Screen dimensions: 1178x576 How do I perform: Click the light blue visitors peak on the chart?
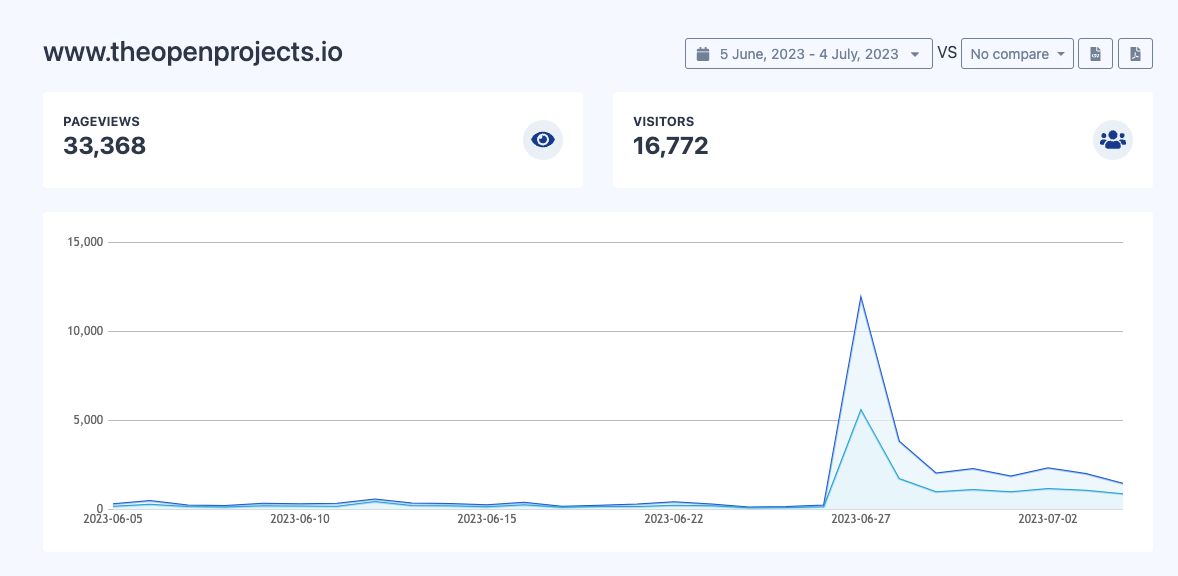(861, 409)
